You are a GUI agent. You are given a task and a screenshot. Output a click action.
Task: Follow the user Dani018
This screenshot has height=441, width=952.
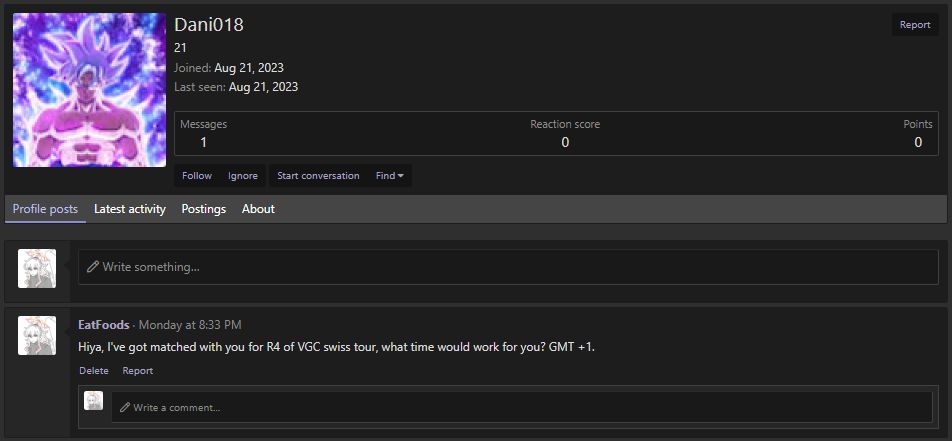197,176
